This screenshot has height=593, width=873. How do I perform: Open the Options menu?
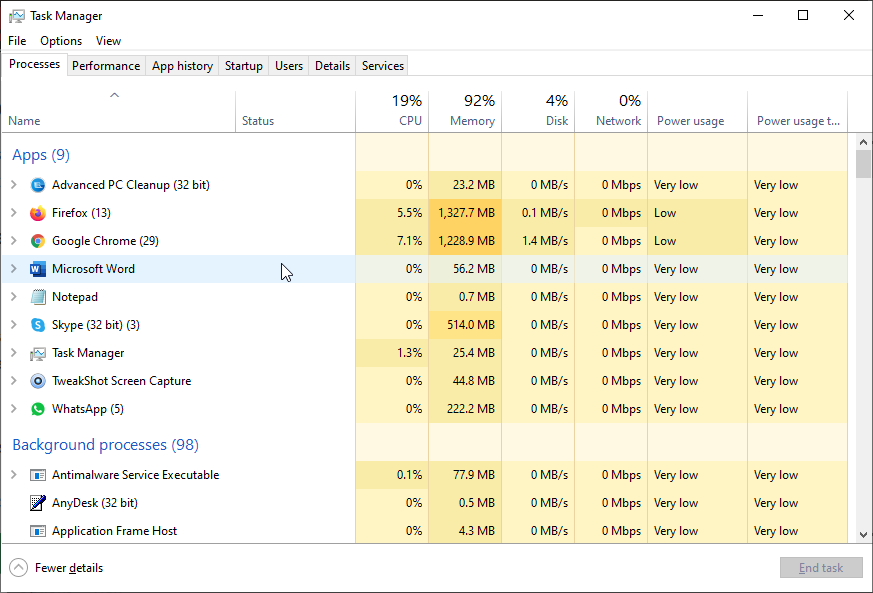pyautogui.click(x=61, y=41)
